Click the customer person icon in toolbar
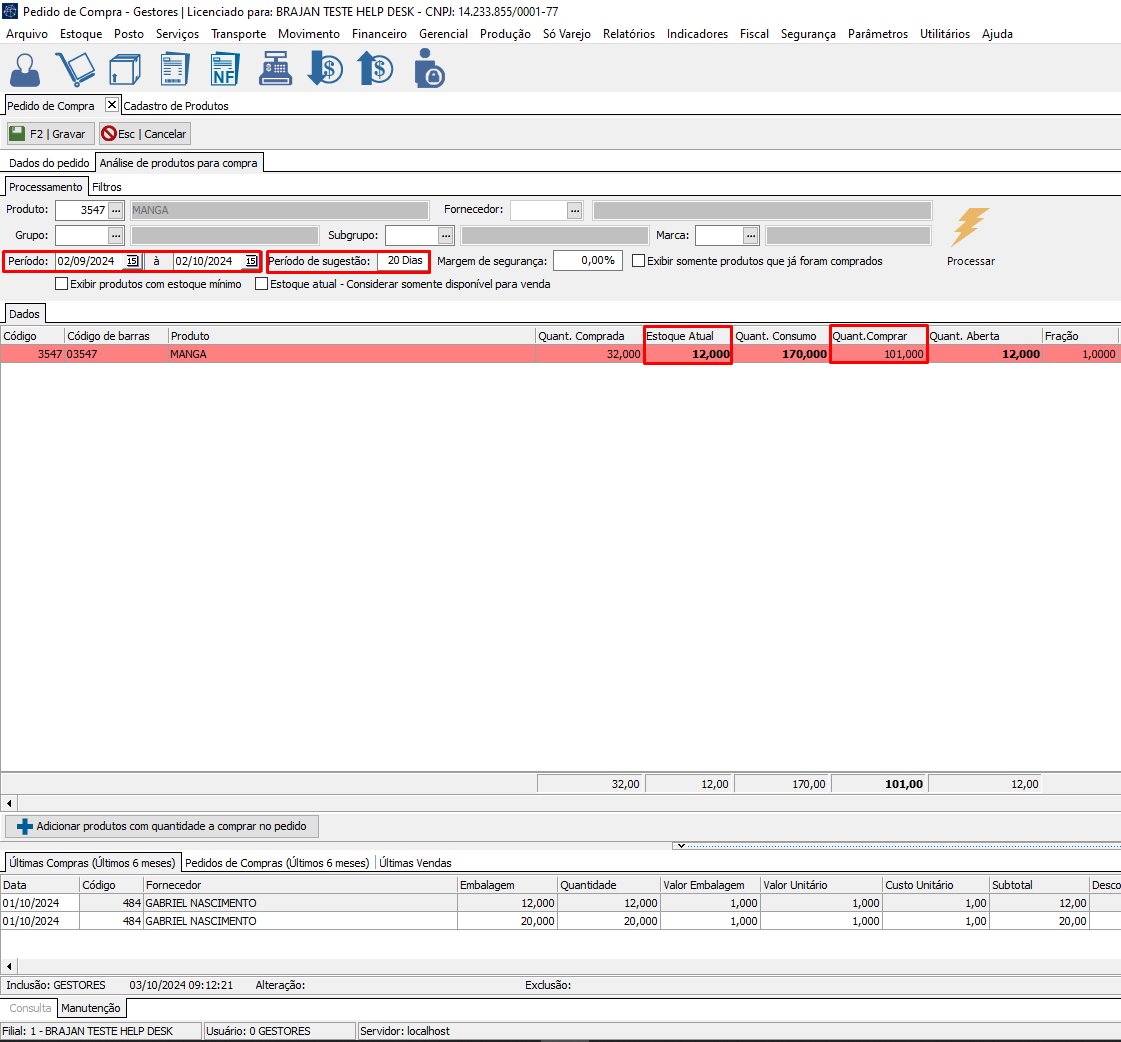 click(25, 69)
